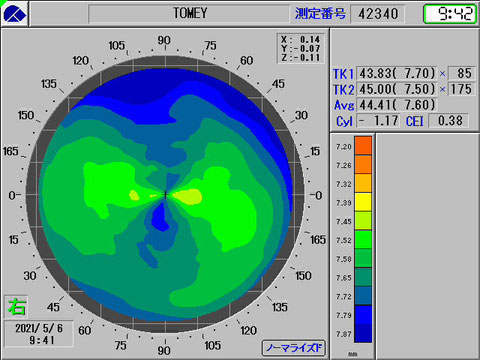Click the 7.39 yellow legend swatch
The height and width of the screenshot is (360, 480).
tap(363, 202)
